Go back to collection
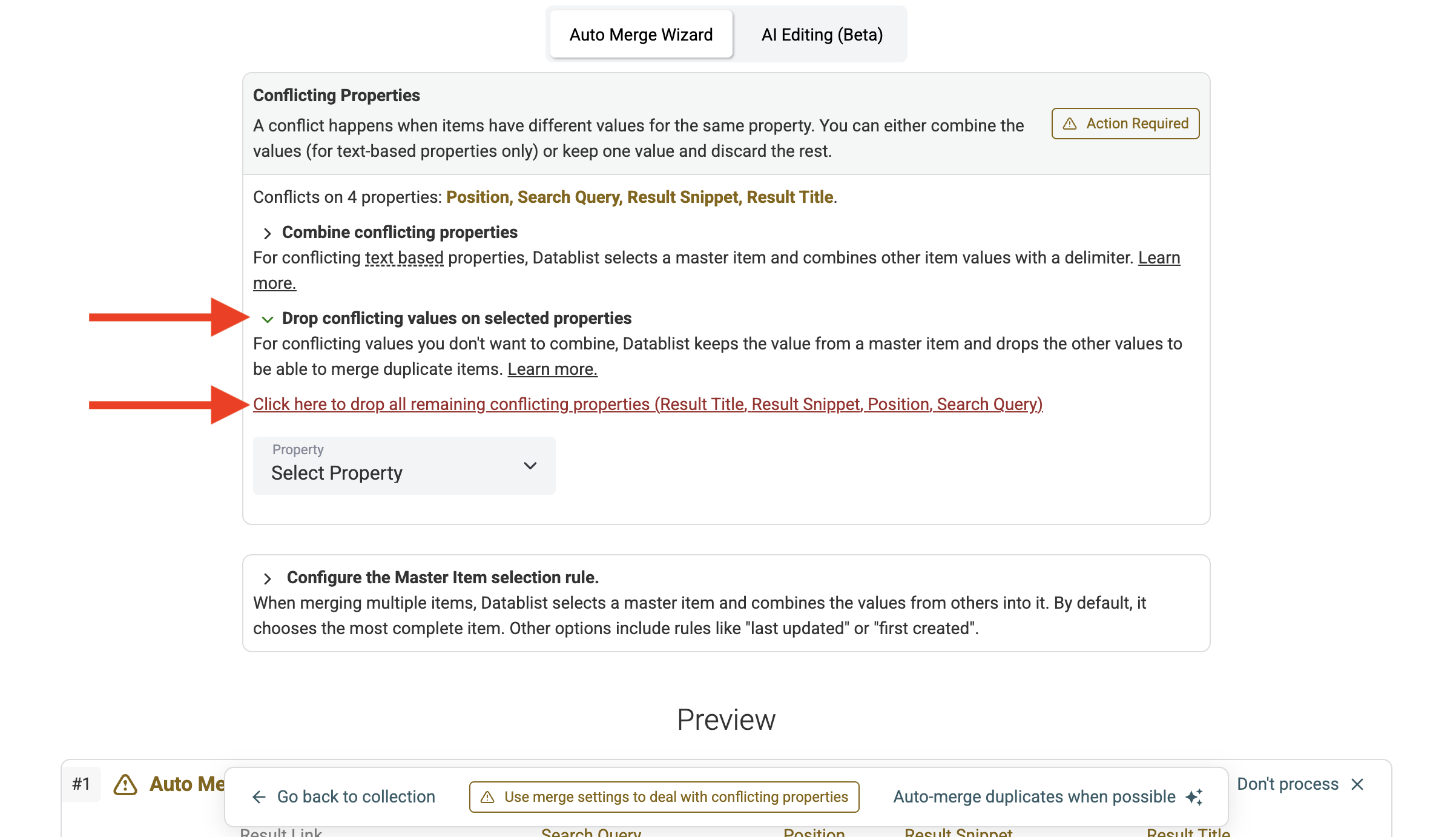Screen dimensions: 1456x837 point(356,797)
